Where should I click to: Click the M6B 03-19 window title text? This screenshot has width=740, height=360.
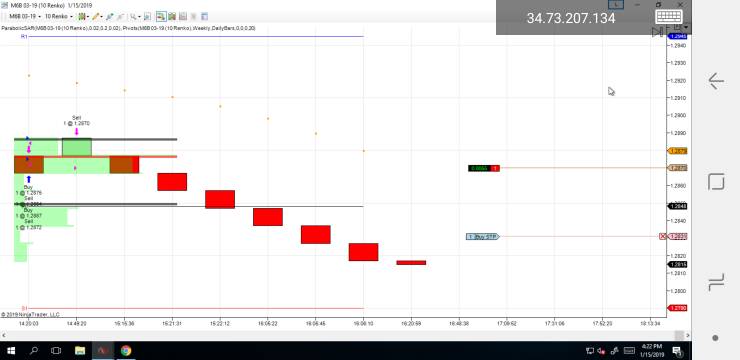click(x=51, y=5)
